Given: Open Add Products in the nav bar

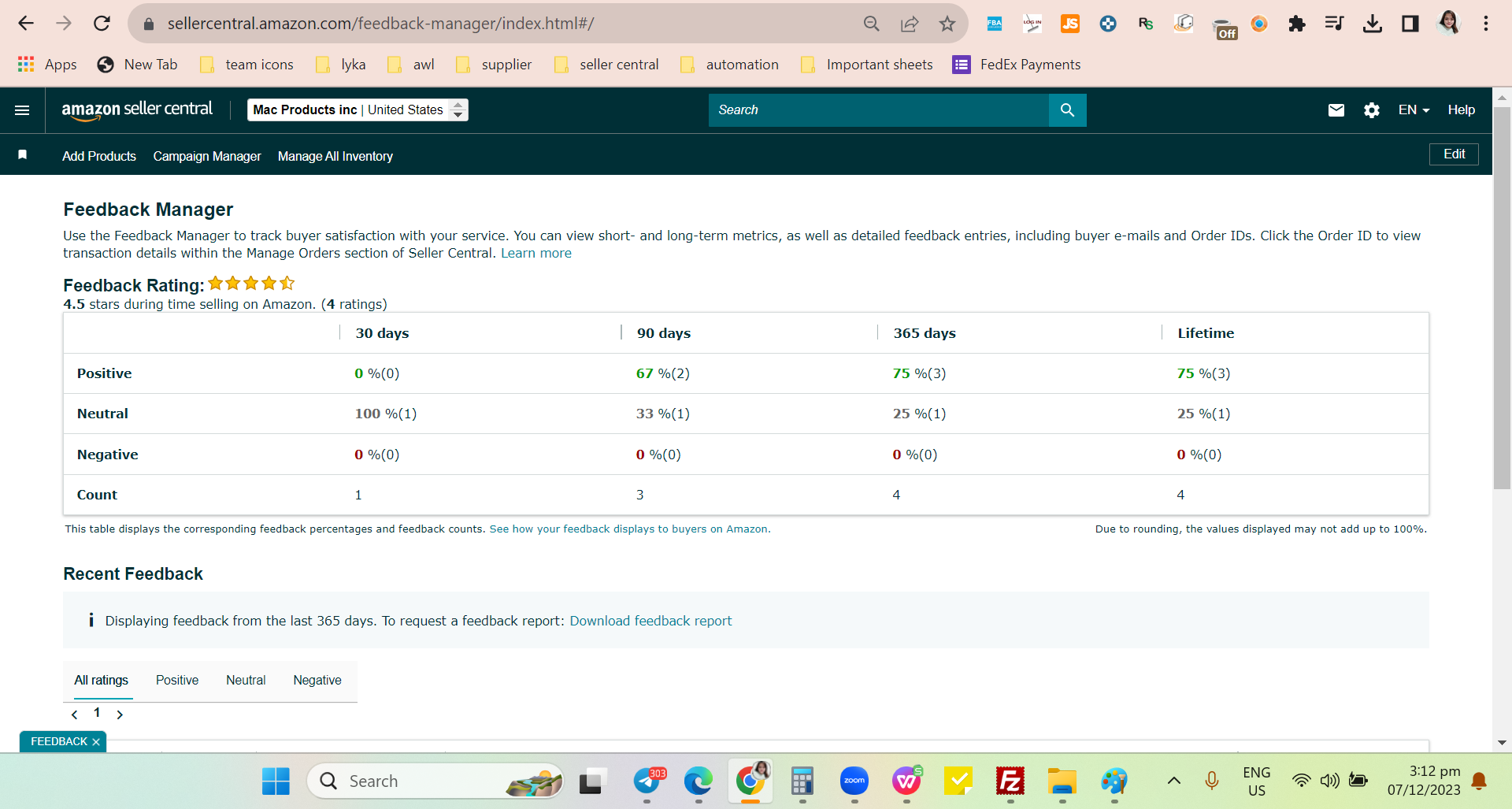Looking at the screenshot, I should [99, 156].
